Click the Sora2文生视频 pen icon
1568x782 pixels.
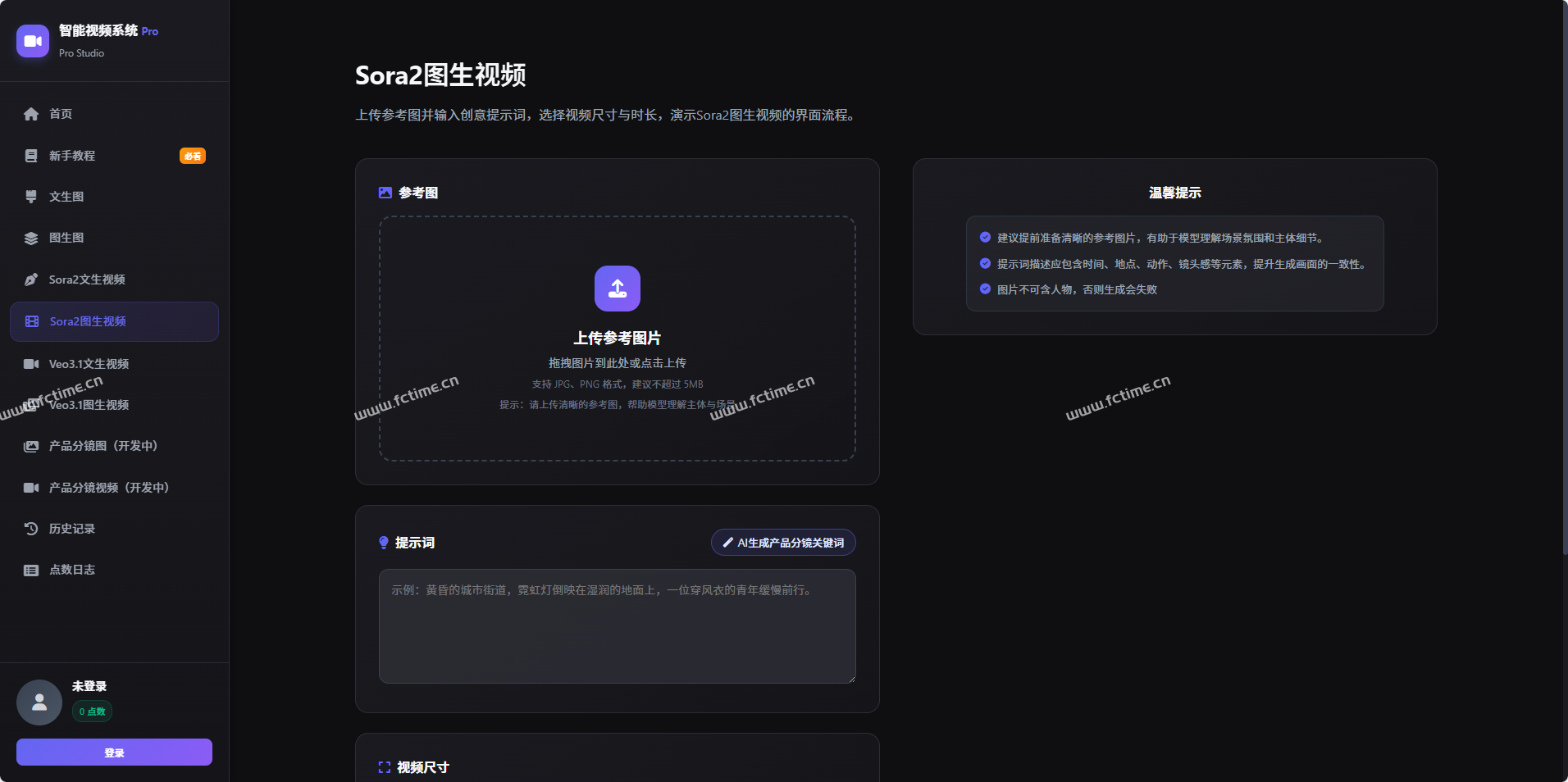[x=31, y=280]
